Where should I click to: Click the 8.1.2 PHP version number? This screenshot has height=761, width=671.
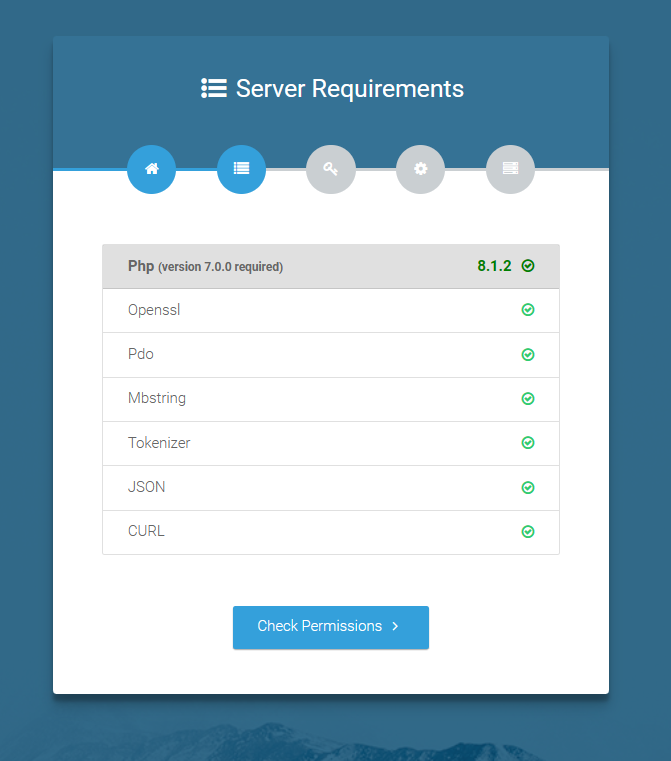(494, 266)
